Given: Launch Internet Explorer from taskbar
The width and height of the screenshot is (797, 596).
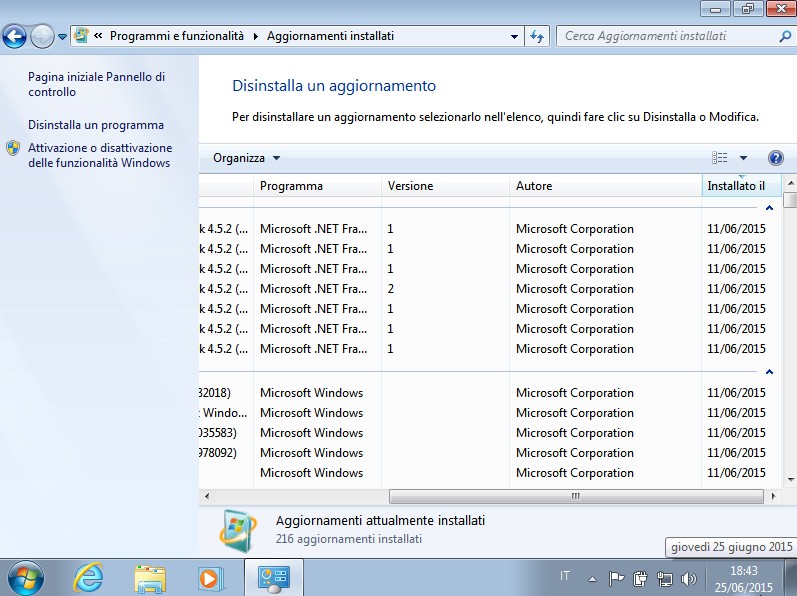Looking at the screenshot, I should click(x=88, y=578).
